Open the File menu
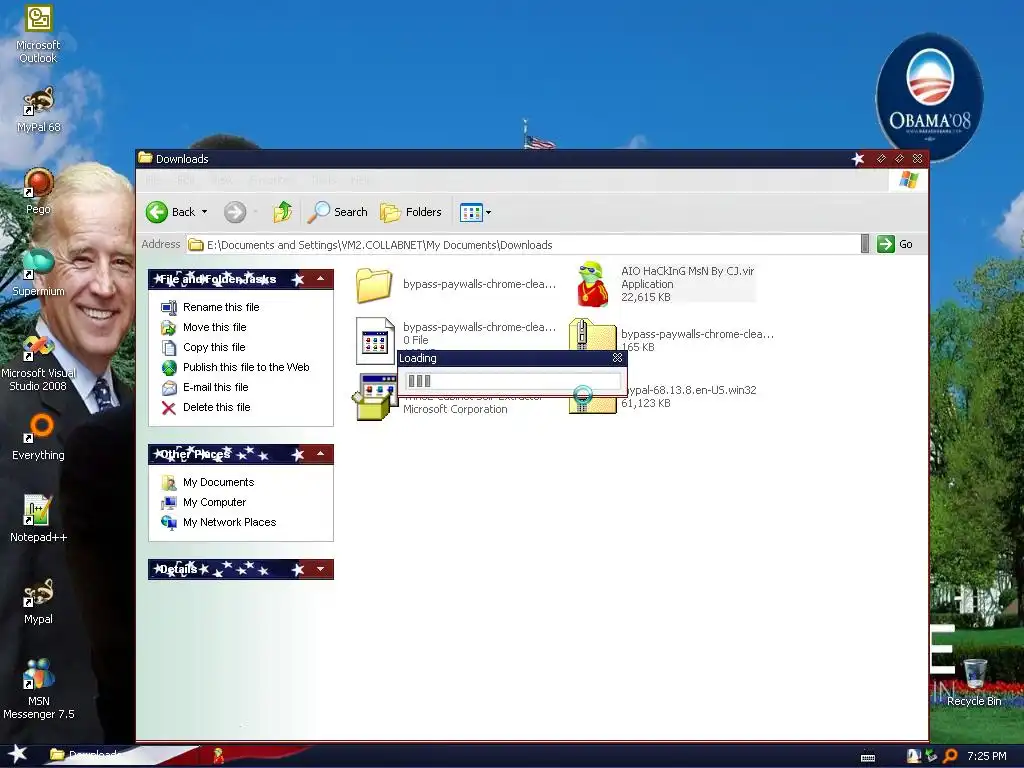The height and width of the screenshot is (768, 1024). pyautogui.click(x=153, y=180)
